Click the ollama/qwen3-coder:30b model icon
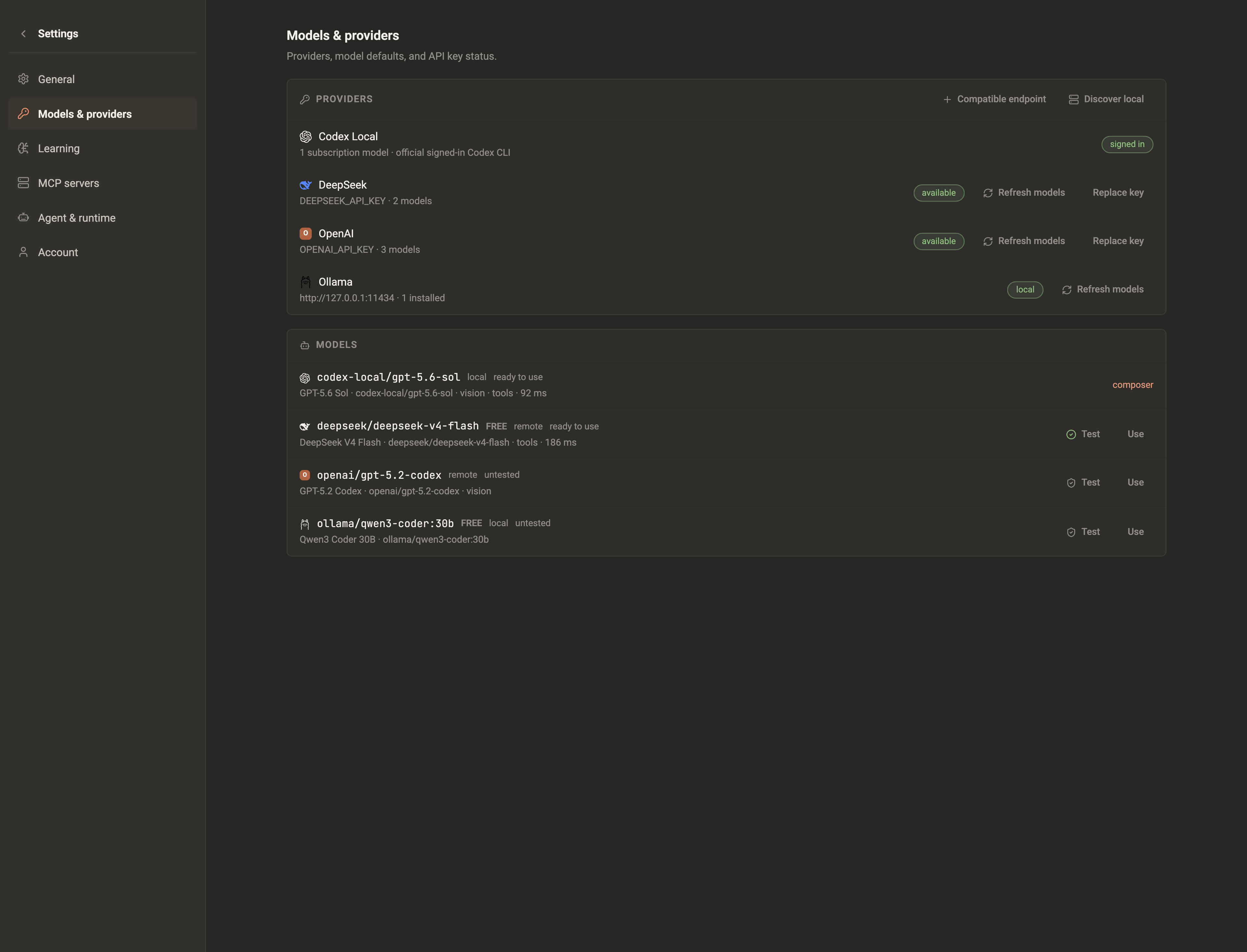The image size is (1247, 952). pyautogui.click(x=305, y=524)
